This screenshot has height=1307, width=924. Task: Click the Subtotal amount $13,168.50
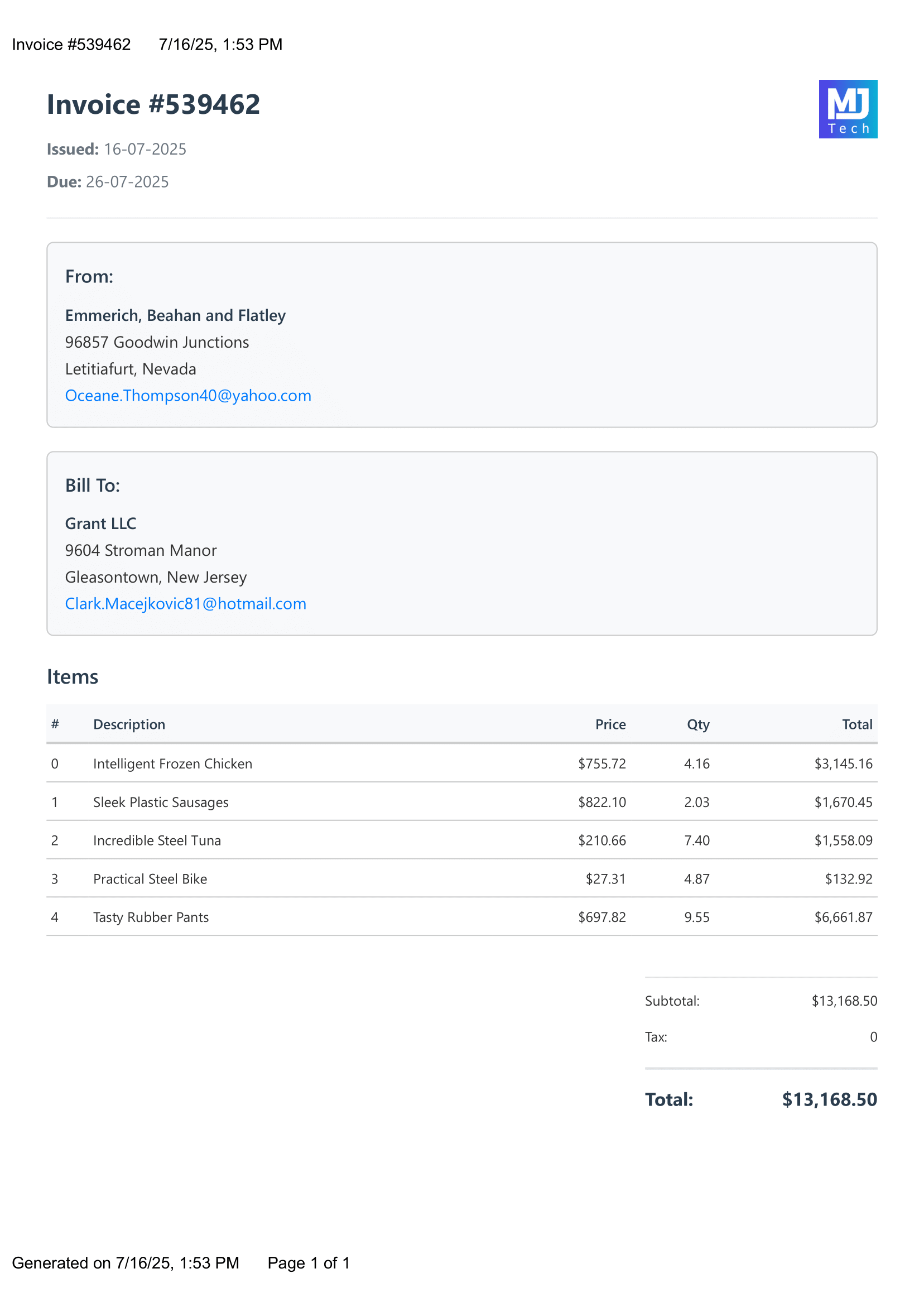coord(844,1001)
